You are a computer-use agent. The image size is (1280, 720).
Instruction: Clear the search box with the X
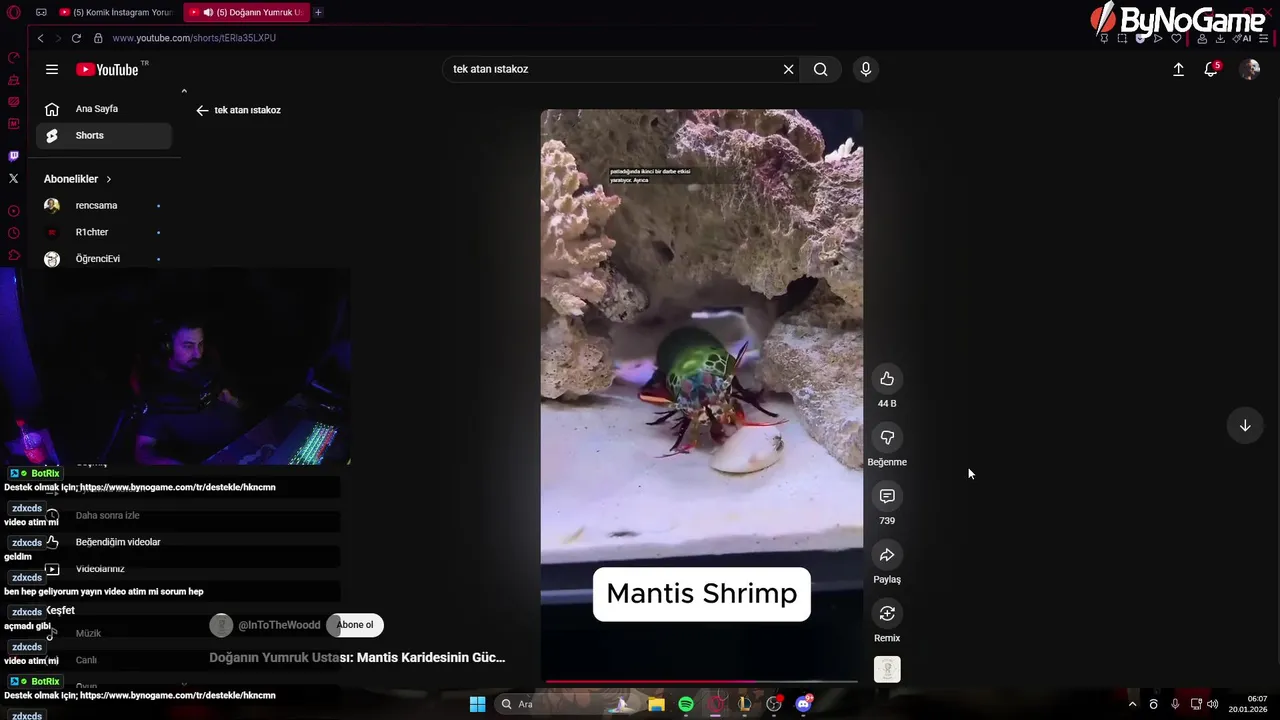pos(788,69)
